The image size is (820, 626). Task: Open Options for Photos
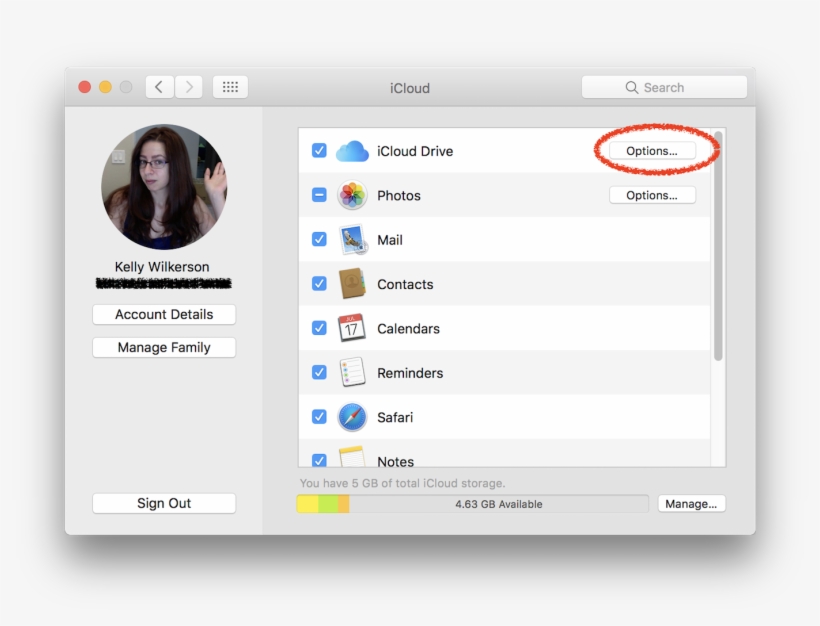[652, 194]
